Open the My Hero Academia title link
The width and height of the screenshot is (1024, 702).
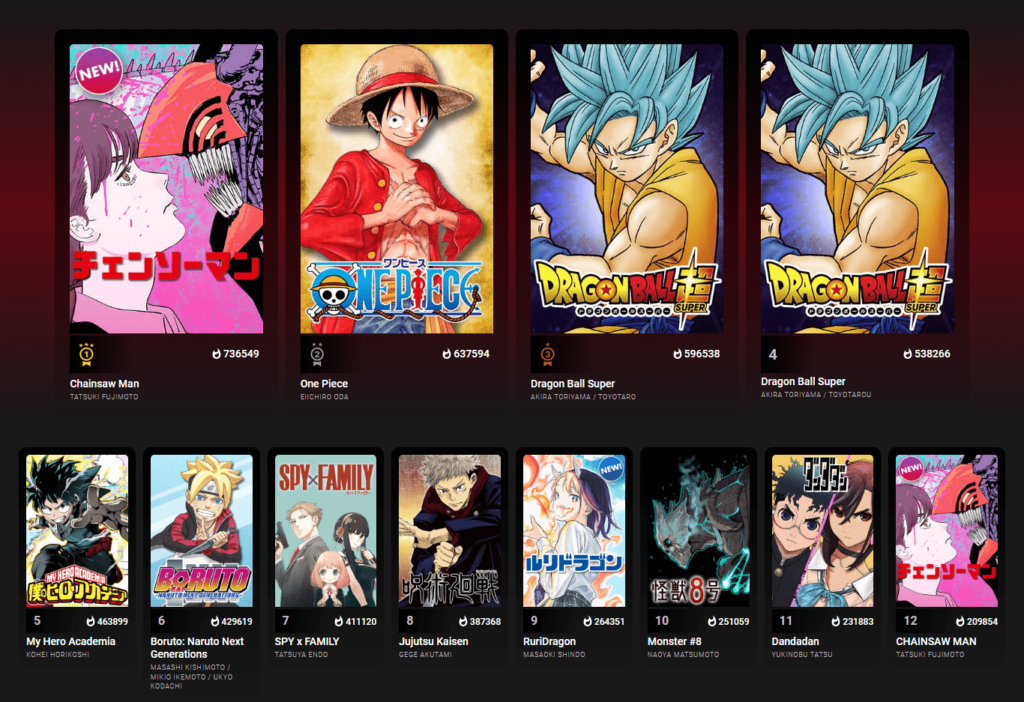pos(71,641)
